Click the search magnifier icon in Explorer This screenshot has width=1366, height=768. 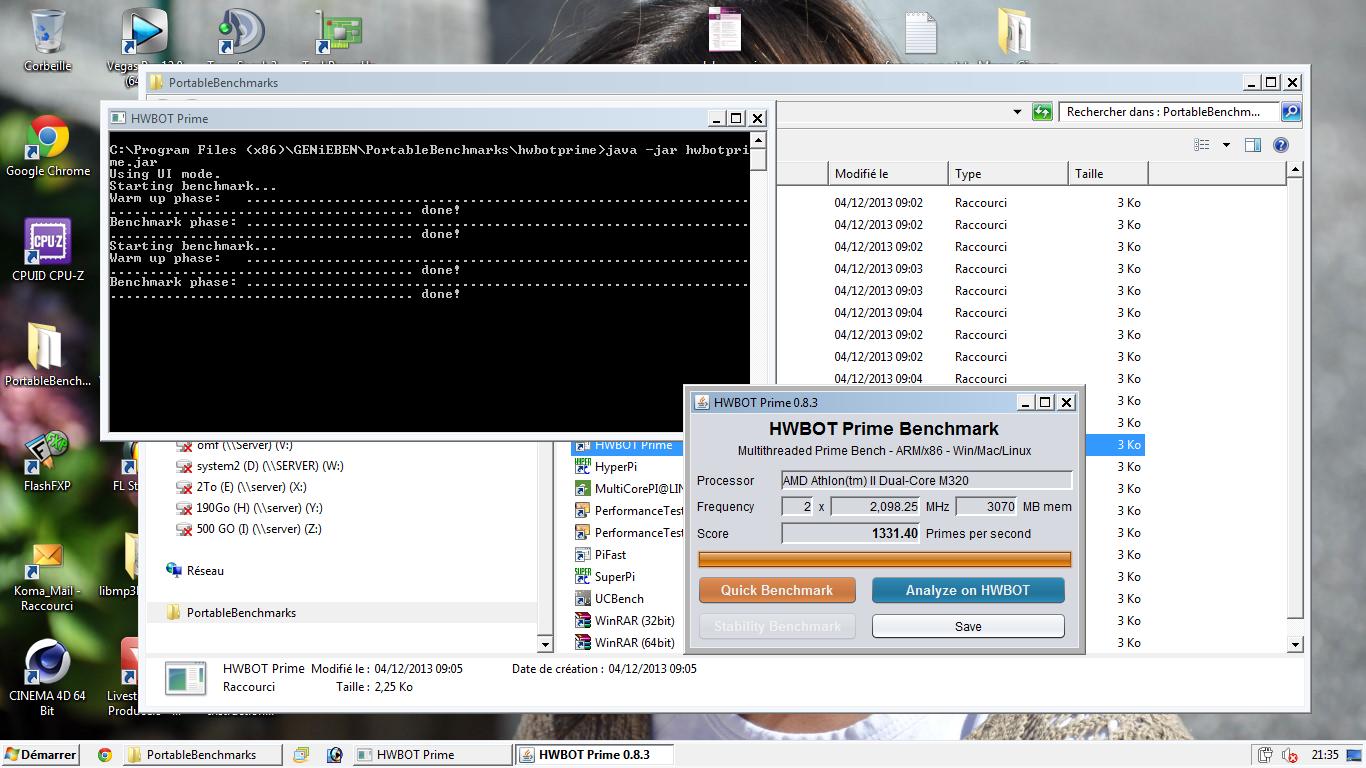(1291, 112)
